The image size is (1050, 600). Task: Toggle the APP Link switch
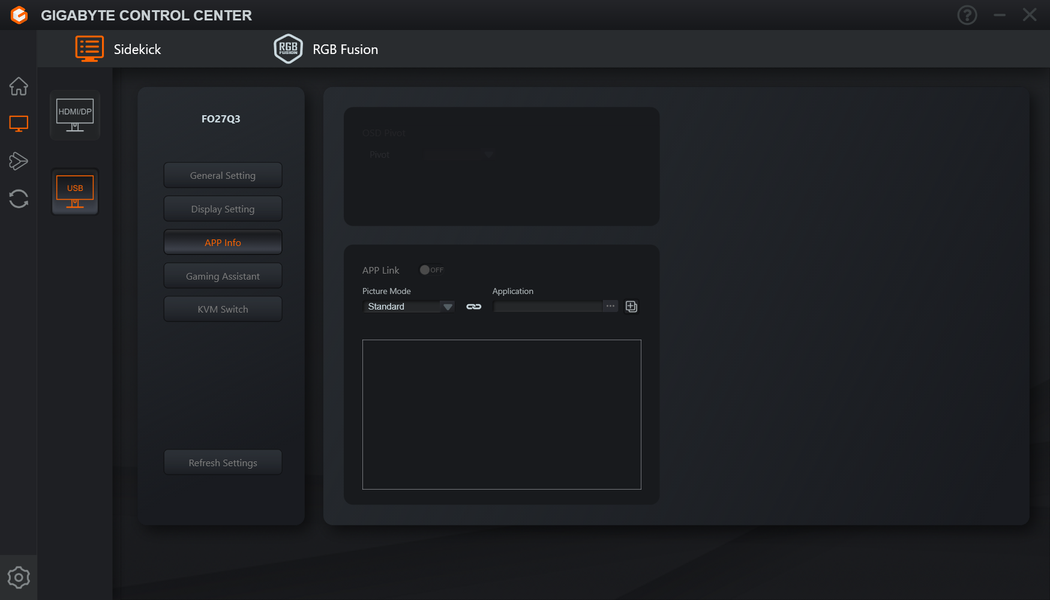[431, 270]
